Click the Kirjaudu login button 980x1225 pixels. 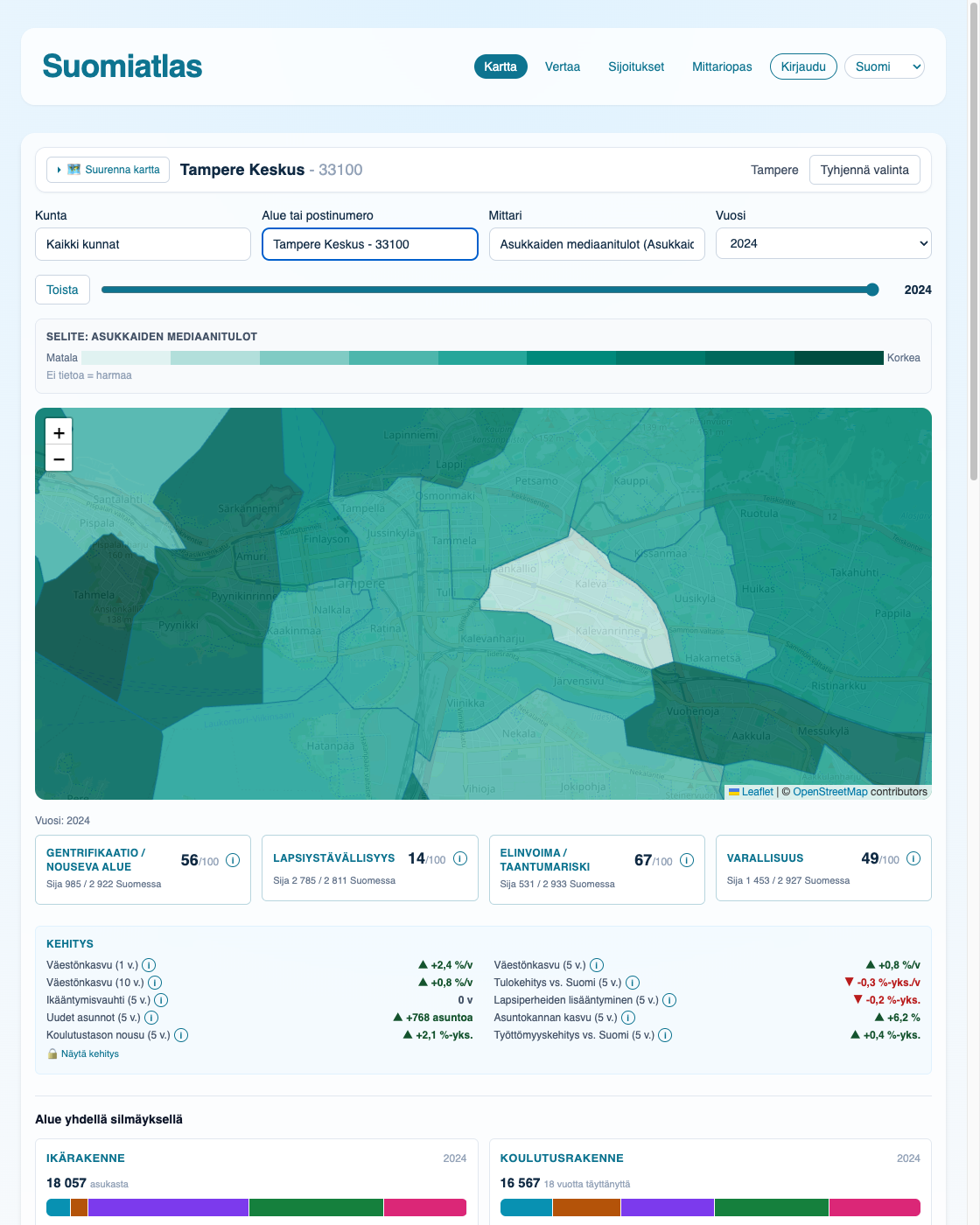[x=803, y=66]
